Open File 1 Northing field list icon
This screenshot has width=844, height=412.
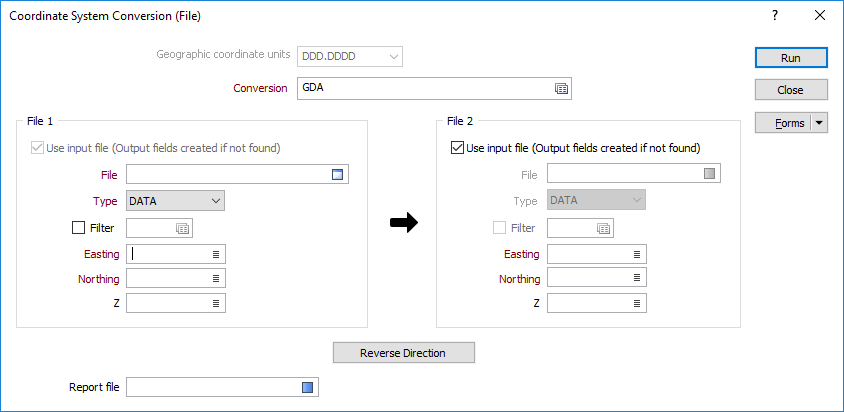tap(216, 278)
